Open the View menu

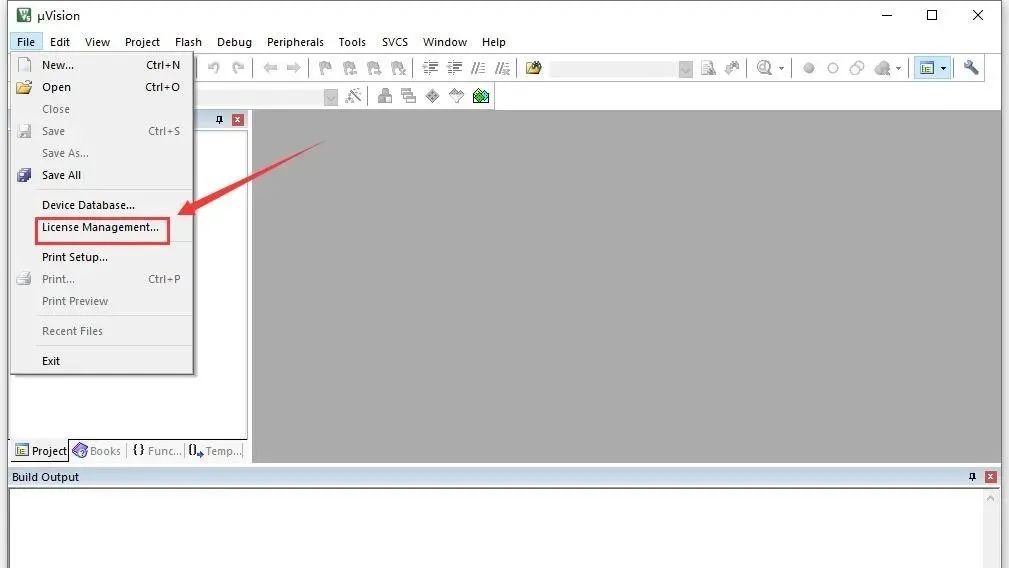click(x=97, y=42)
